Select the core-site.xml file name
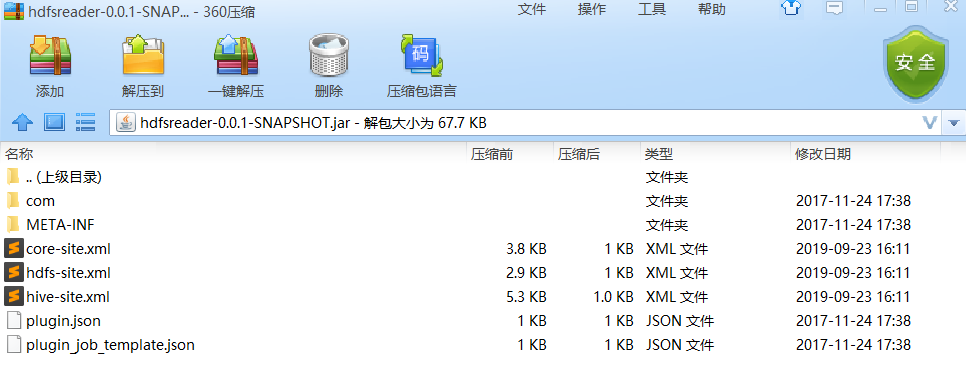 point(68,249)
